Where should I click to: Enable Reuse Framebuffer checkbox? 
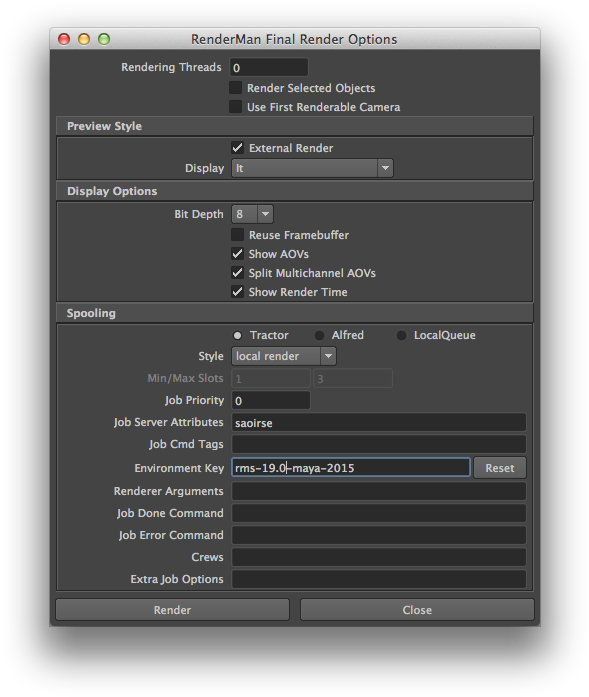[237, 234]
